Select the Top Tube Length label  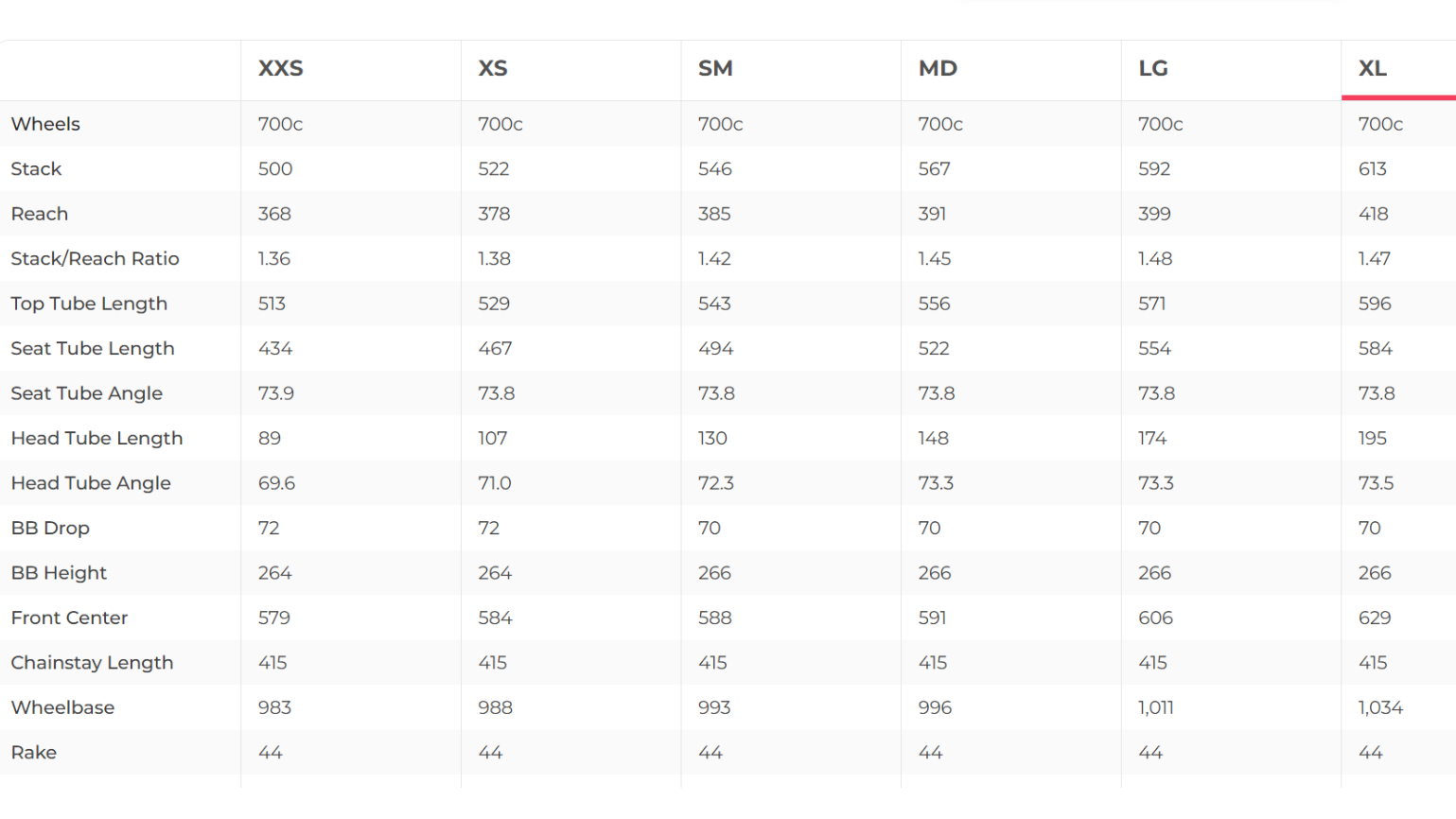[x=89, y=304]
